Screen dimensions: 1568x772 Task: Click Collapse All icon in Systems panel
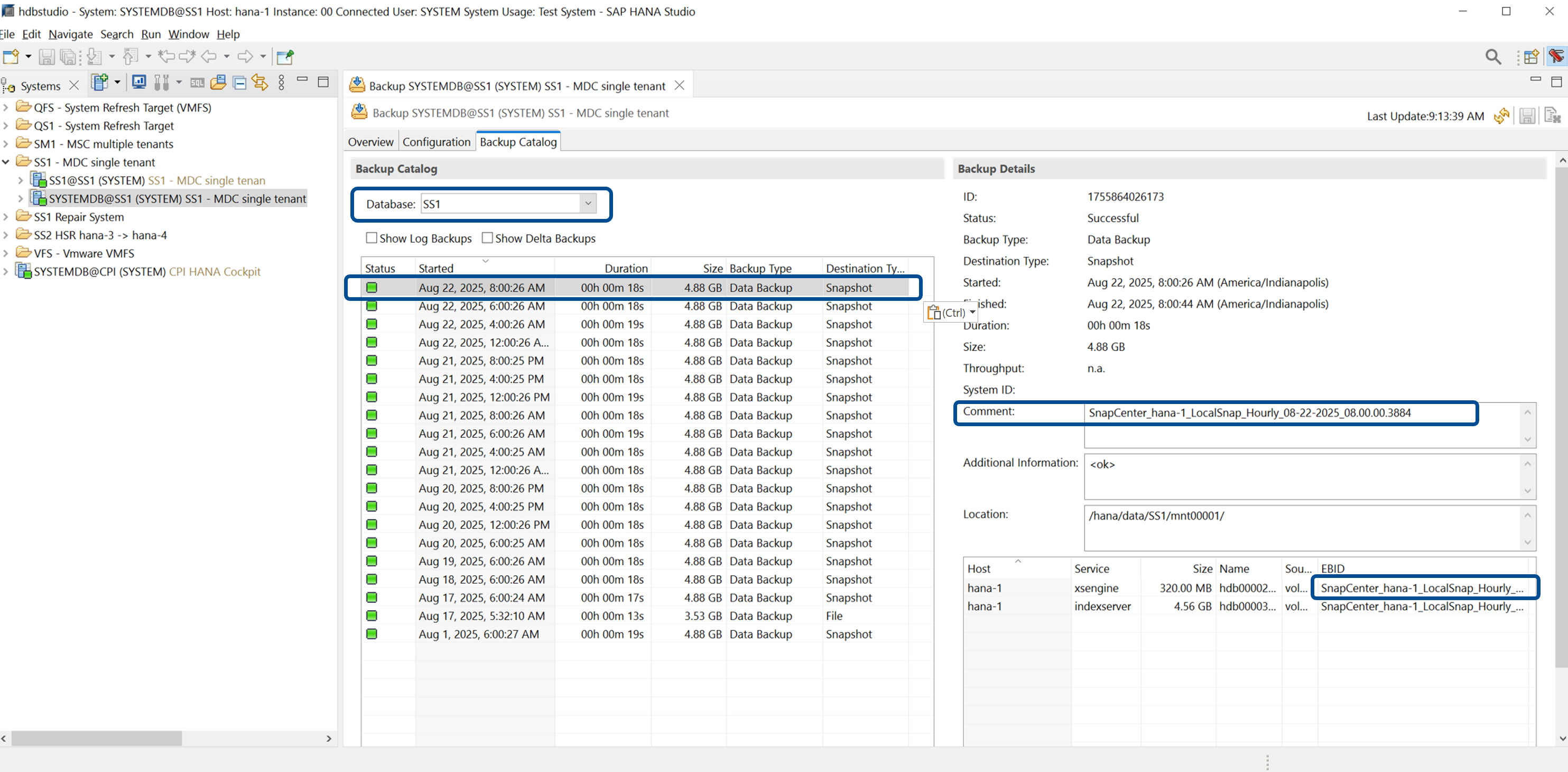240,83
